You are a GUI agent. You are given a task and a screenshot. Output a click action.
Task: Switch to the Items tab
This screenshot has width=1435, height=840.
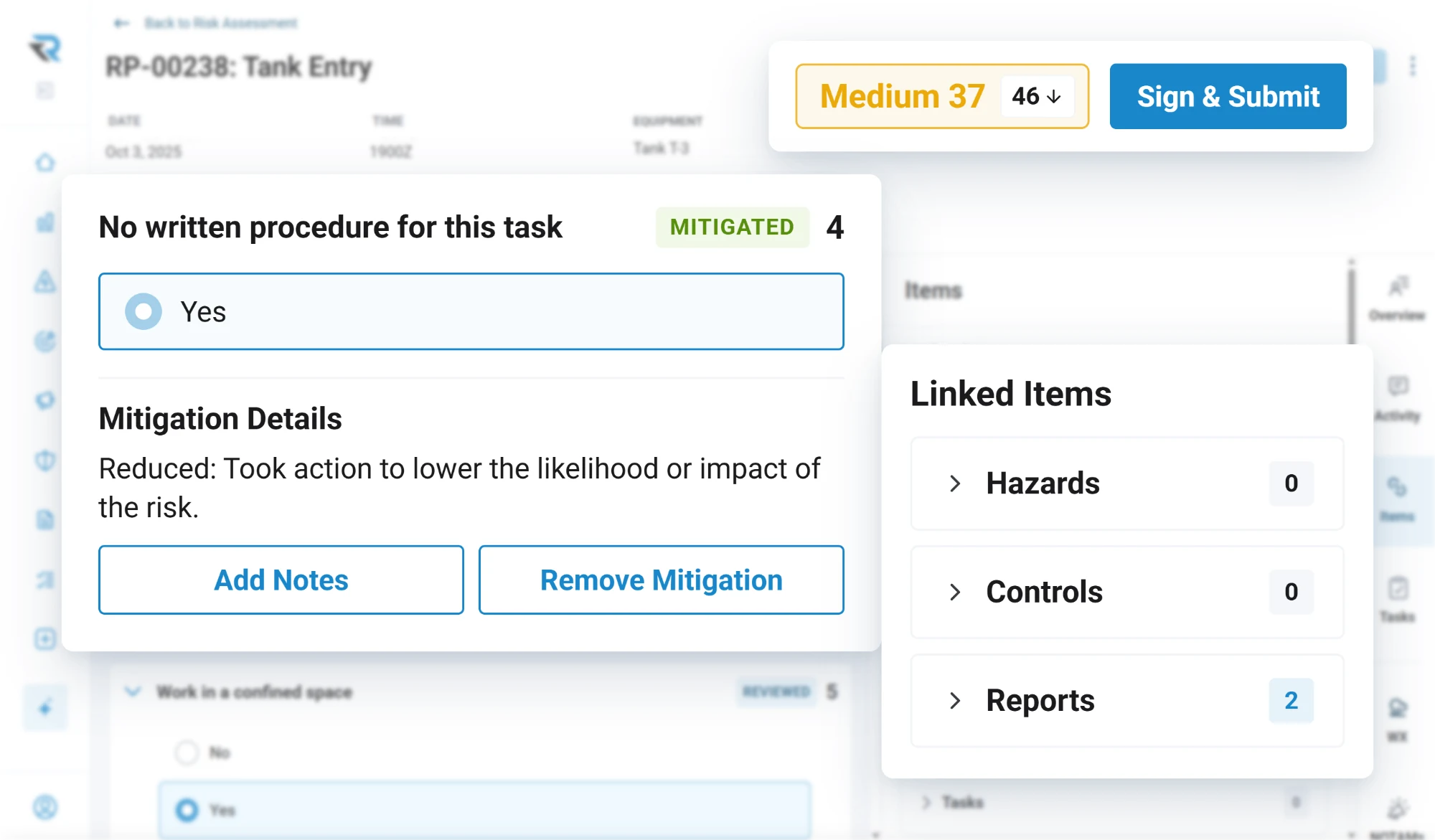1397,500
